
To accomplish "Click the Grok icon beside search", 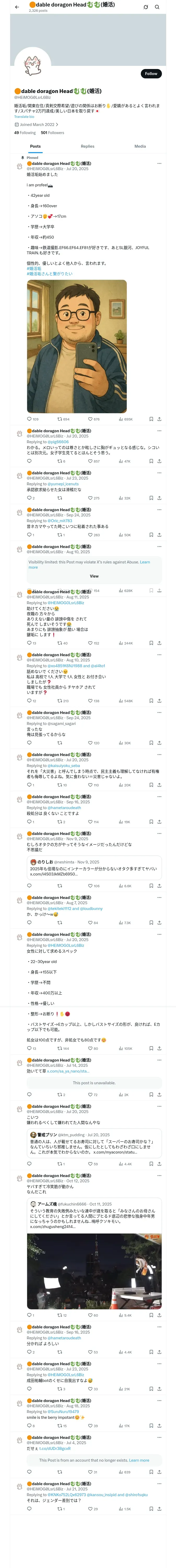I will coord(146,7).
